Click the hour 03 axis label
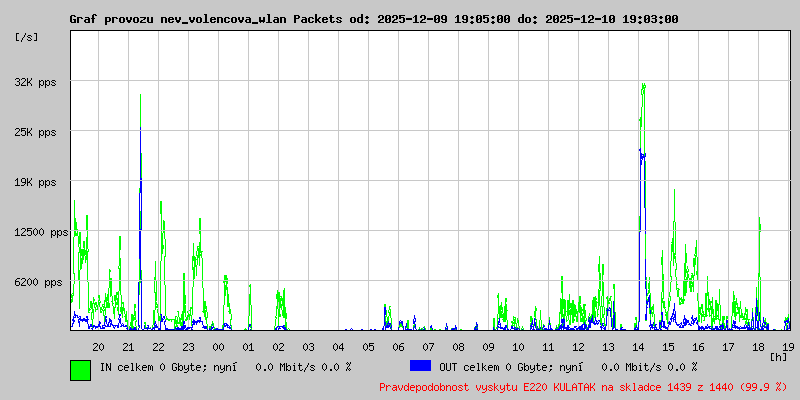 click(309, 347)
